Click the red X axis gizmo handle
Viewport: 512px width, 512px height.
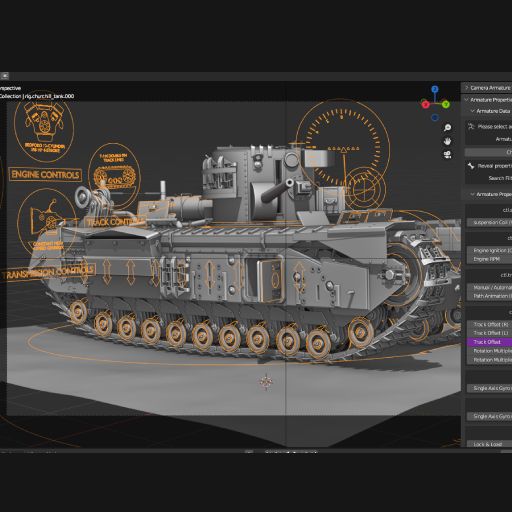point(425,104)
